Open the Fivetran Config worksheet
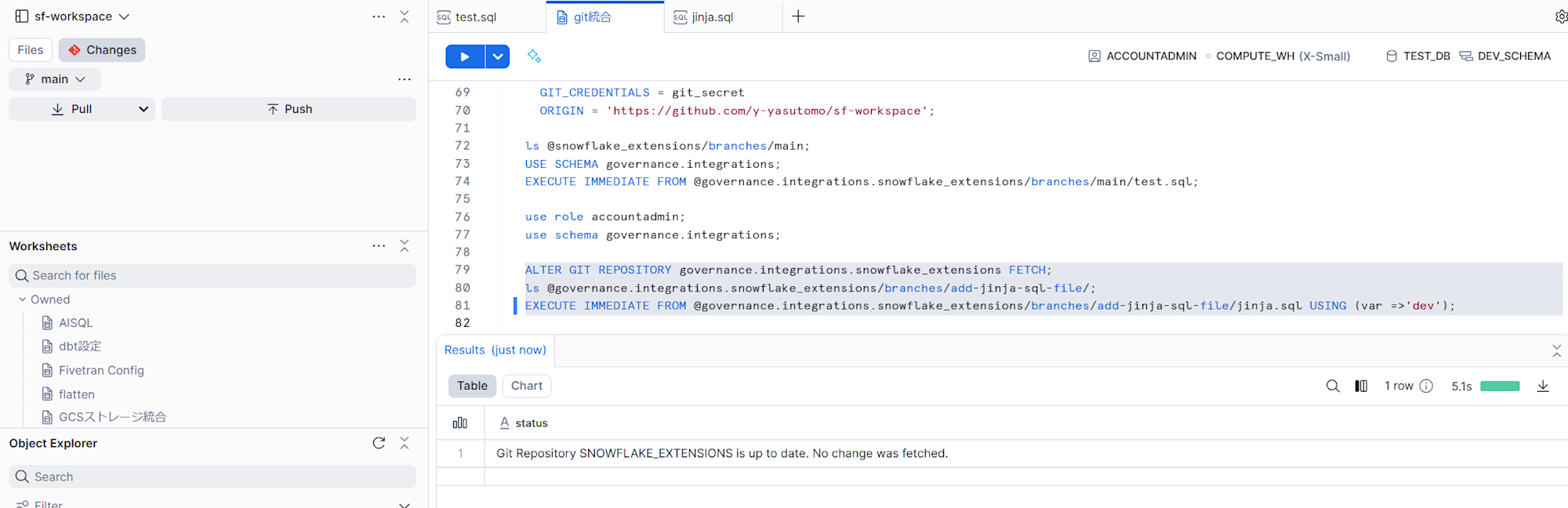 (x=101, y=370)
